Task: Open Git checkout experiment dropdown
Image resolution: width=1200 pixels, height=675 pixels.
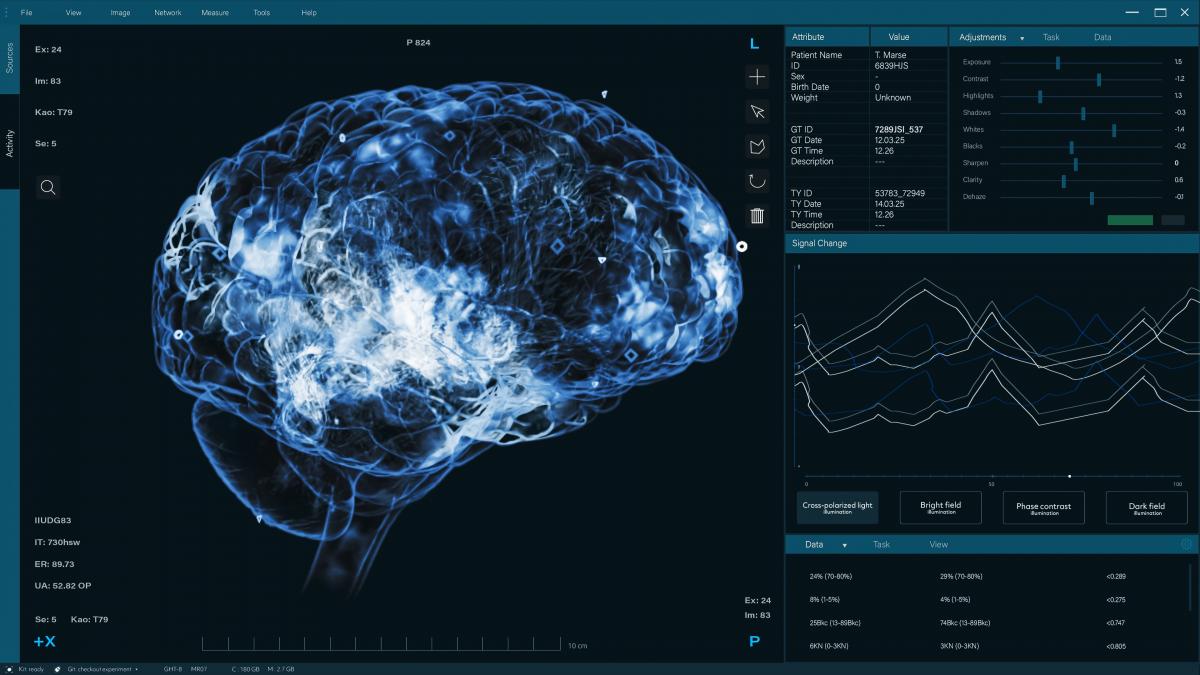Action: (x=136, y=669)
